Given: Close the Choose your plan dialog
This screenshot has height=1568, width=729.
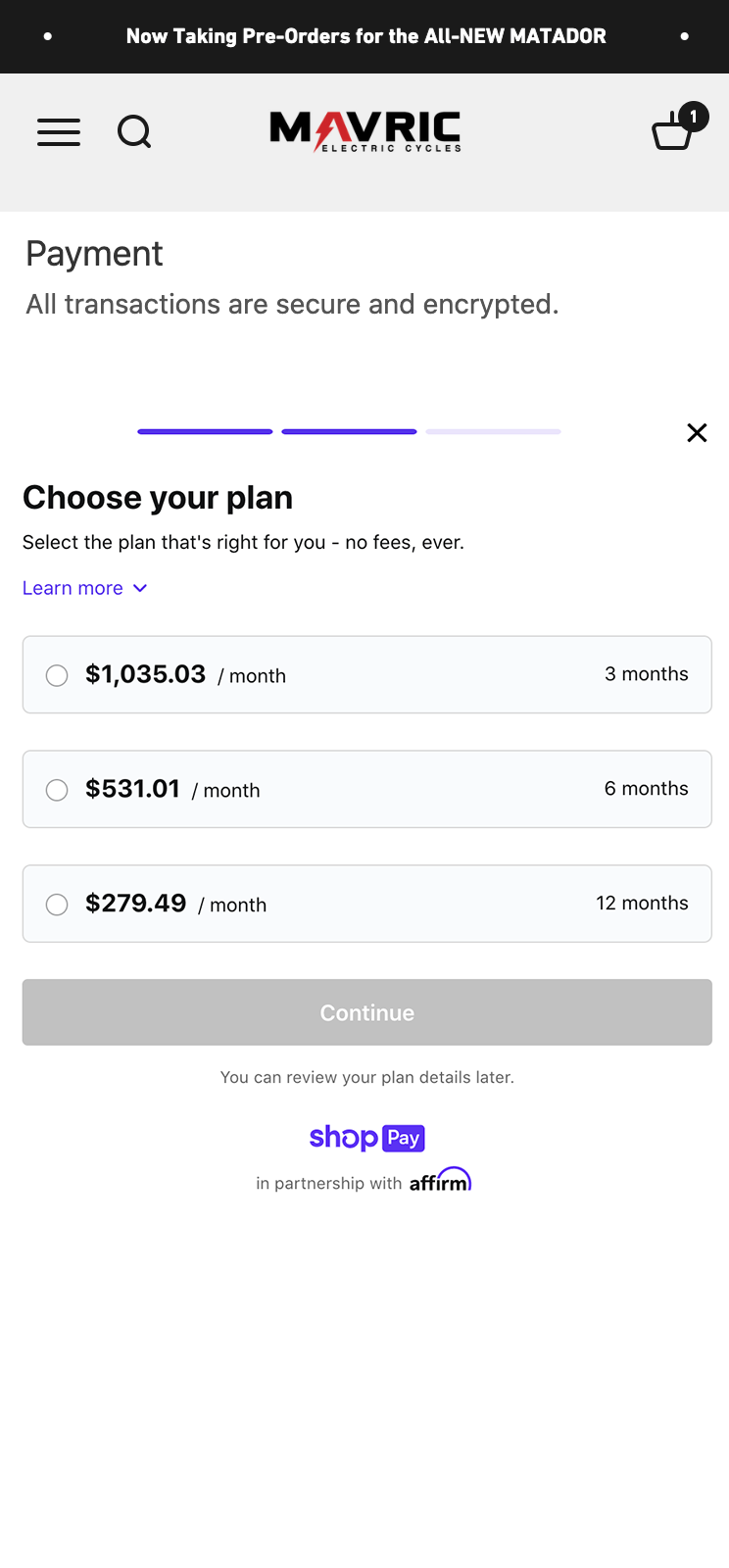Looking at the screenshot, I should click(x=697, y=432).
